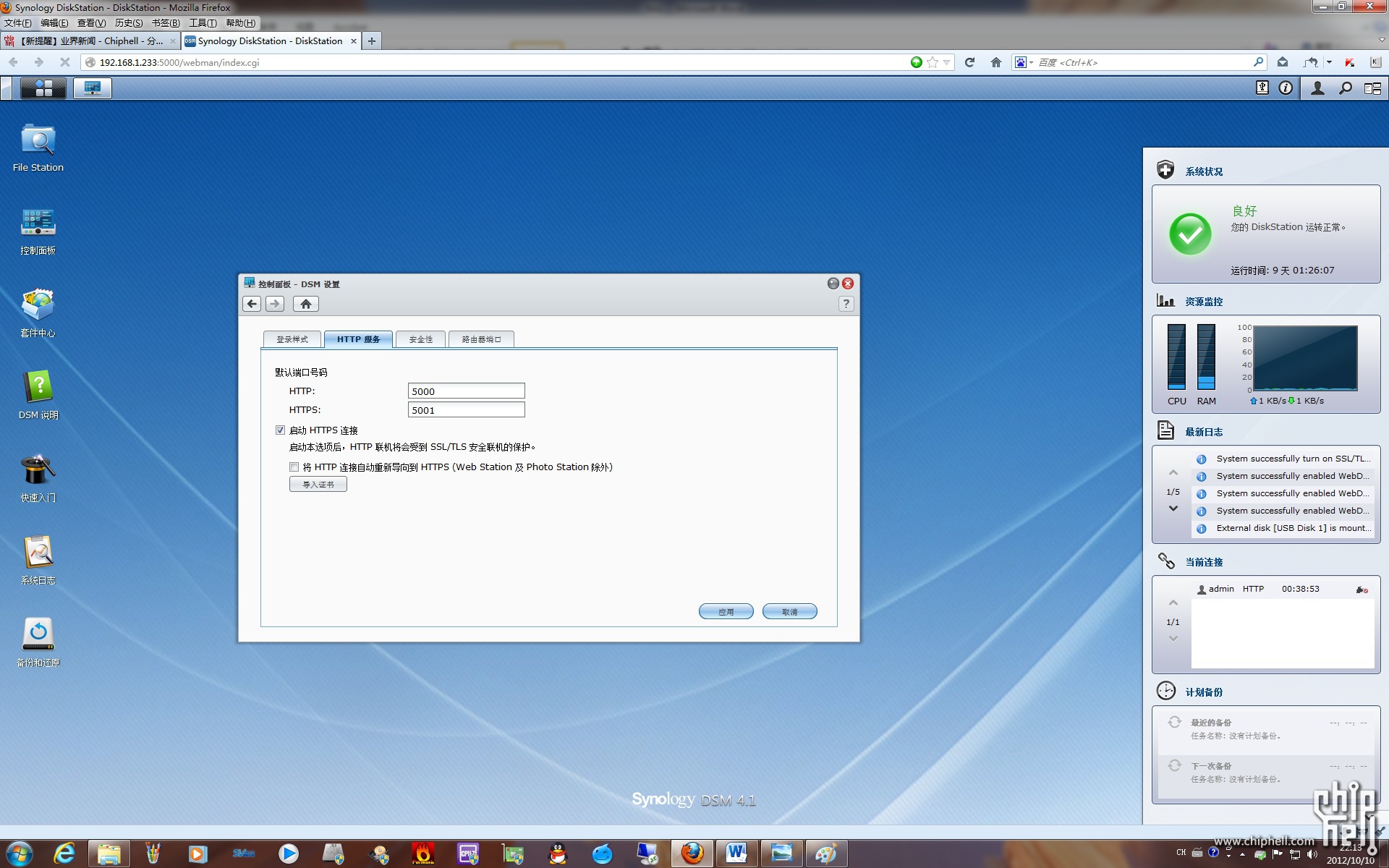Click 导入证书 import certificate button

coord(318,485)
